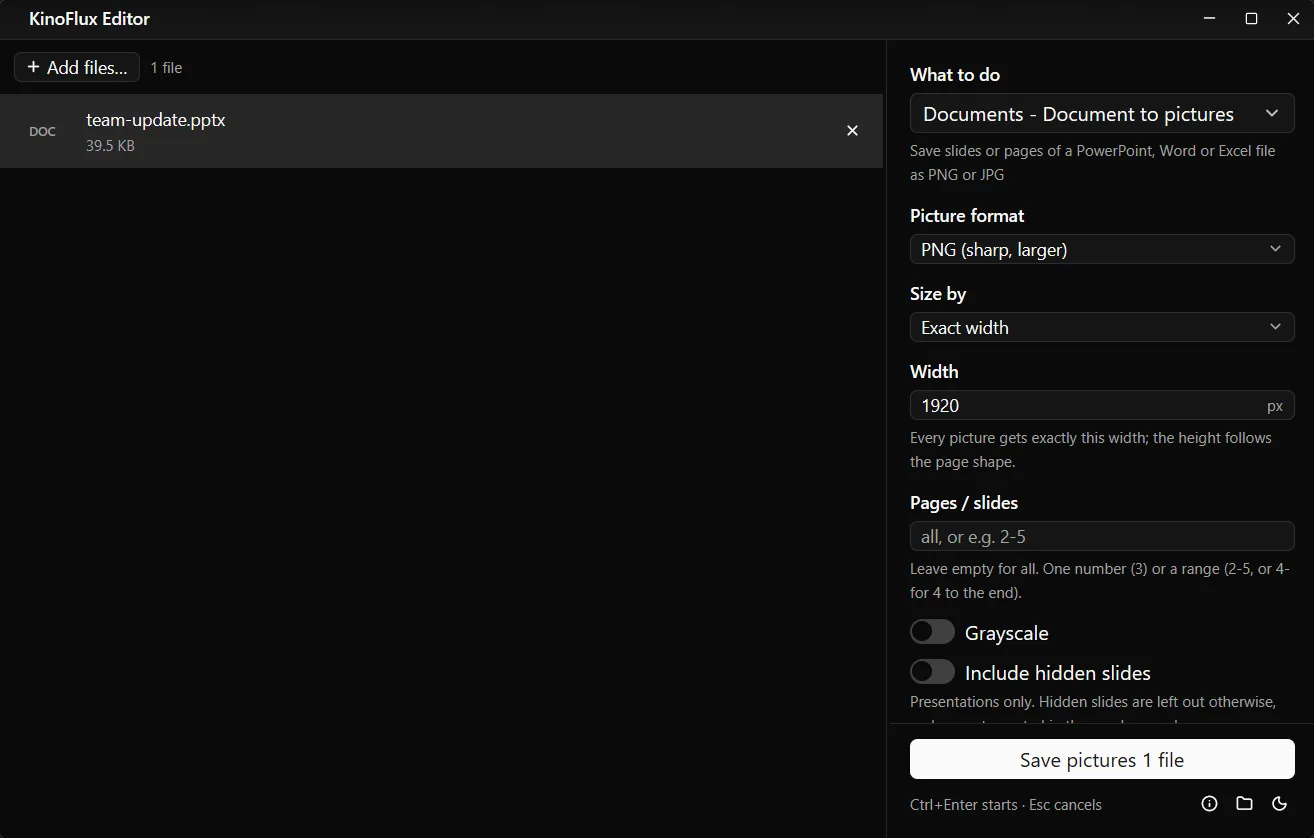The image size is (1314, 838).
Task: Expand the Picture format dropdown
Action: (x=1102, y=249)
